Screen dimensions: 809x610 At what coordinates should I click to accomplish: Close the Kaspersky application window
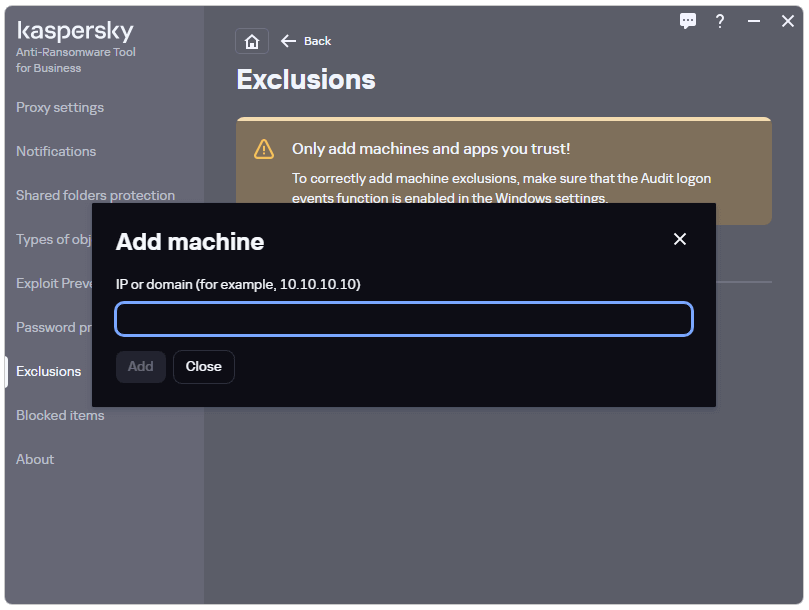(x=787, y=21)
